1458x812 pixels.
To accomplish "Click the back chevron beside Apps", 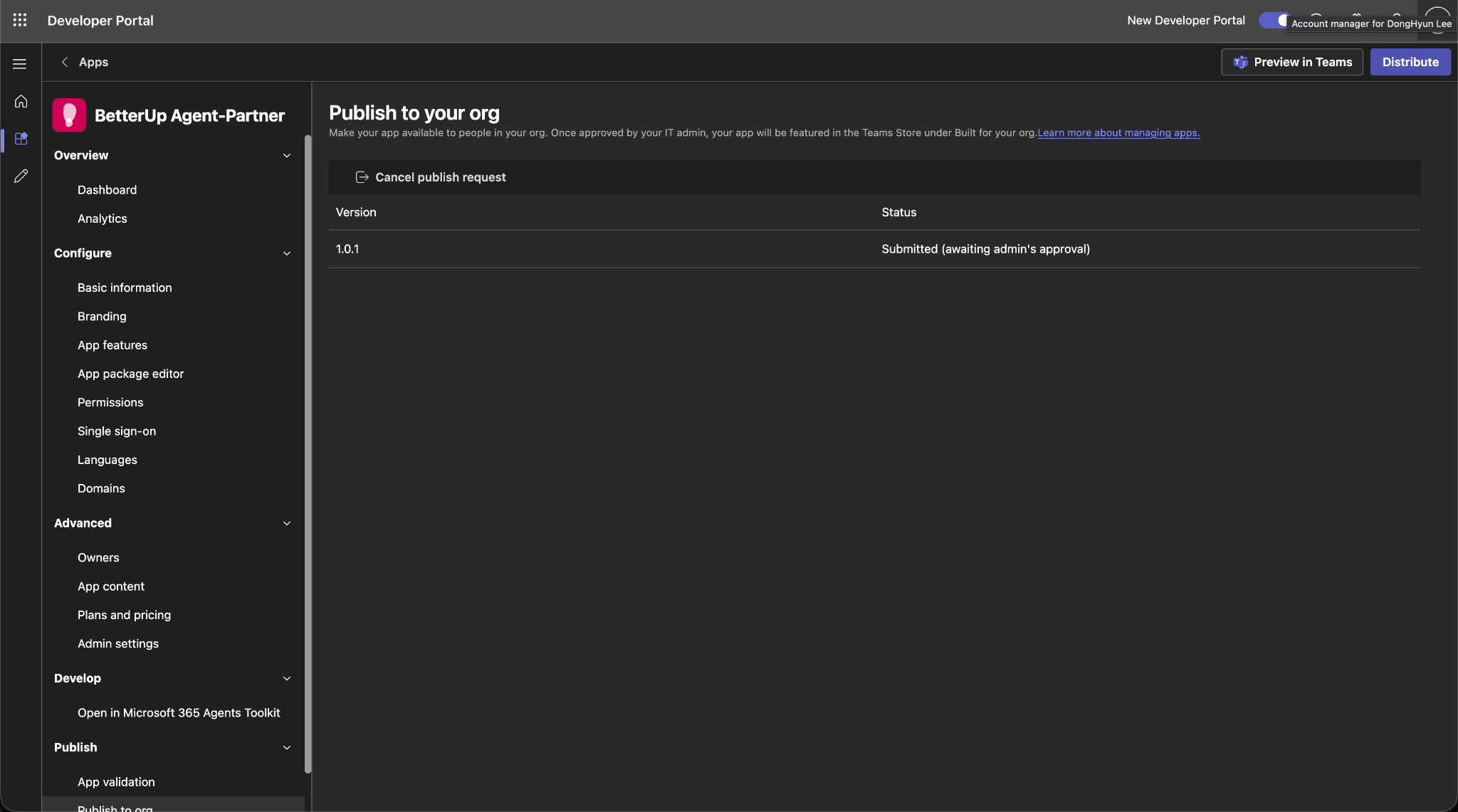I will pos(65,62).
